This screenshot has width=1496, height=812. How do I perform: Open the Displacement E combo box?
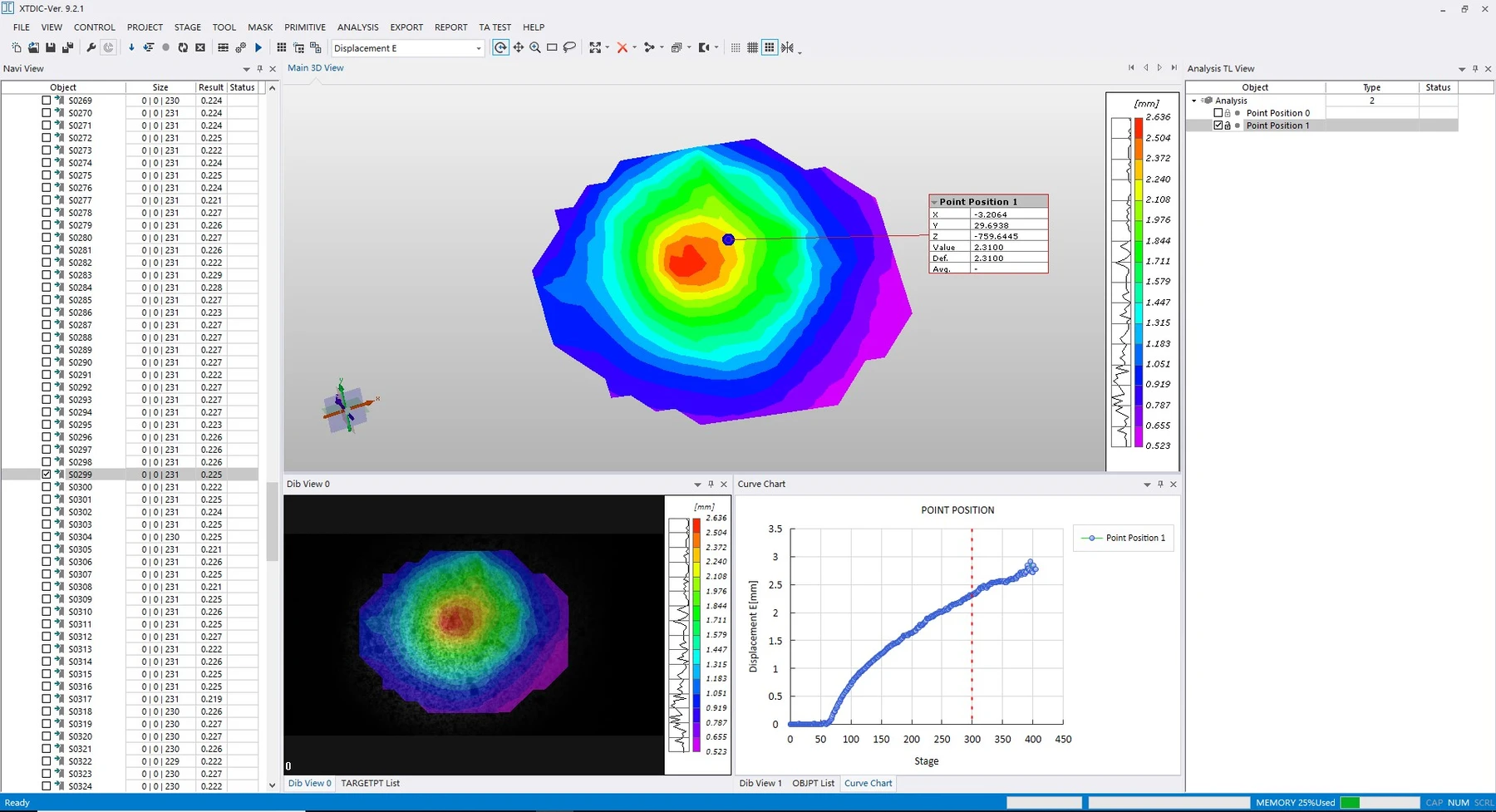(x=407, y=48)
